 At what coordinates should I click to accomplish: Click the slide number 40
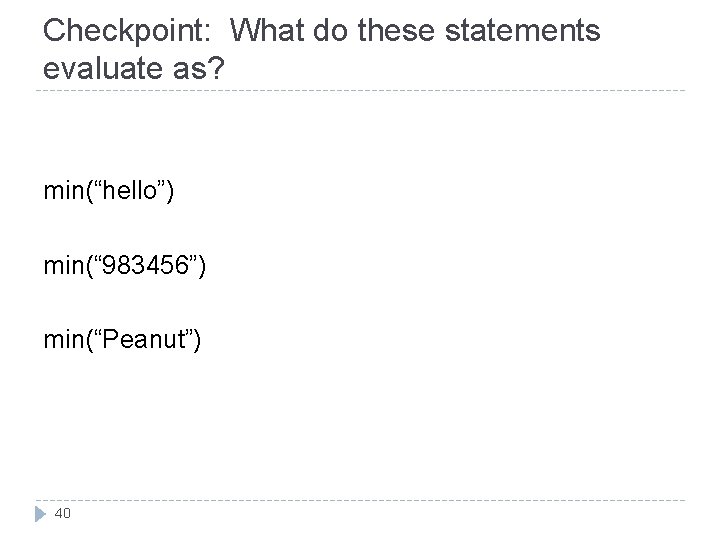coord(62,513)
